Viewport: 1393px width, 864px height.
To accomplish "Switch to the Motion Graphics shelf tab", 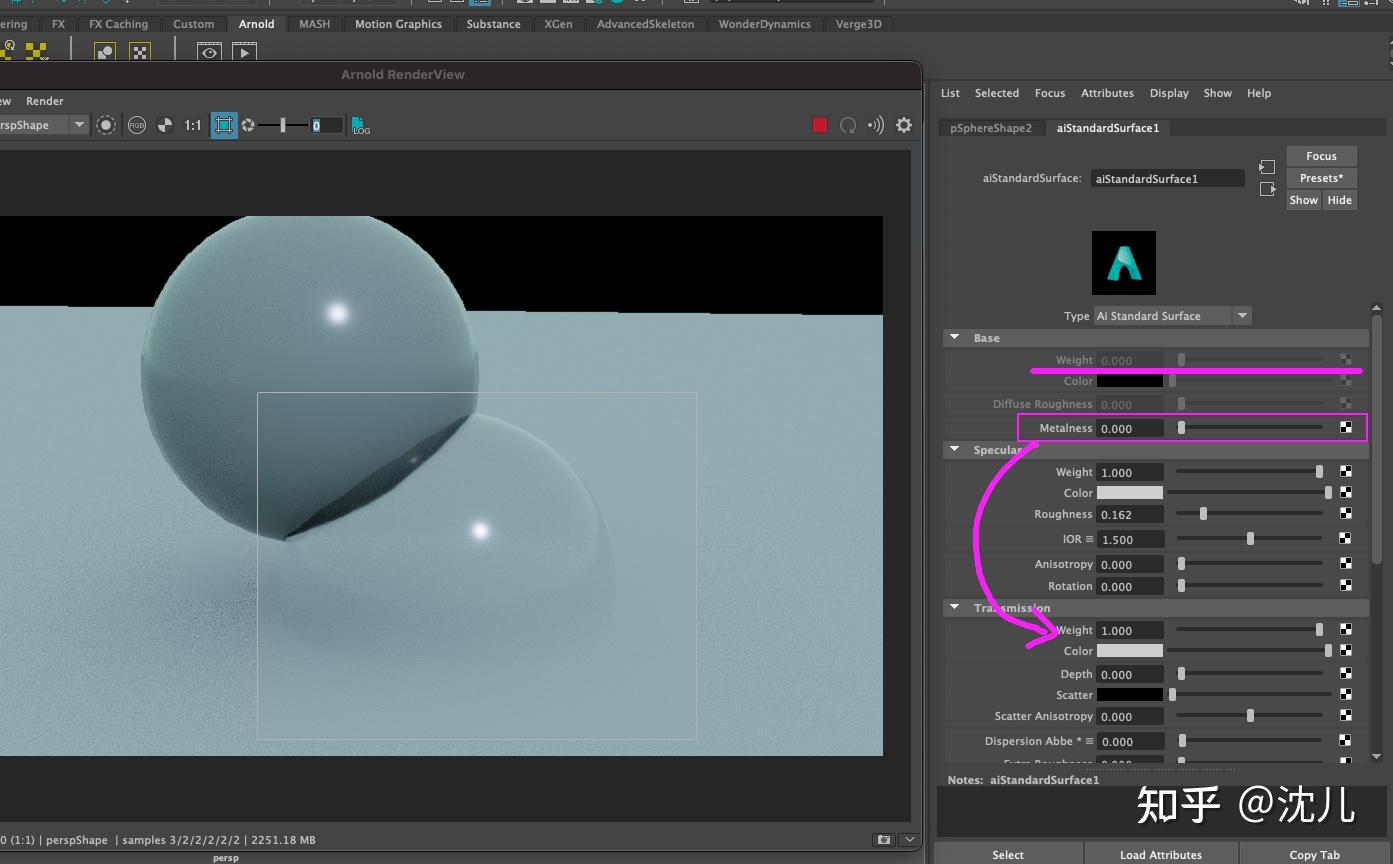I will [x=398, y=24].
